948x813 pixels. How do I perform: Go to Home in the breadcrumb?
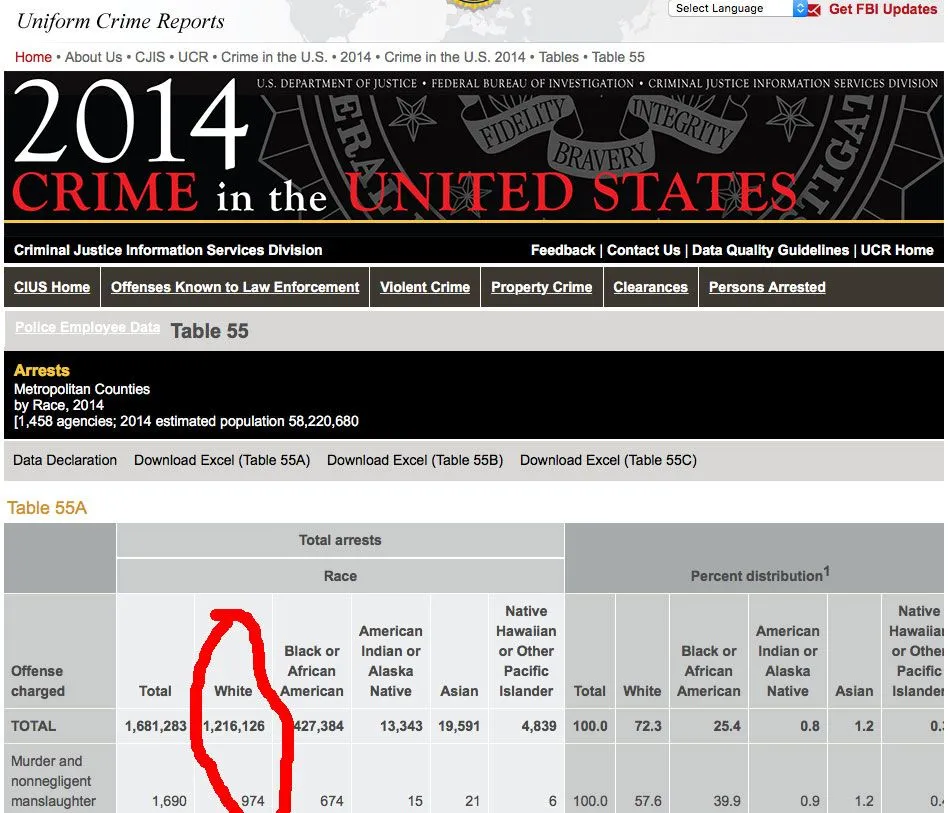click(33, 57)
